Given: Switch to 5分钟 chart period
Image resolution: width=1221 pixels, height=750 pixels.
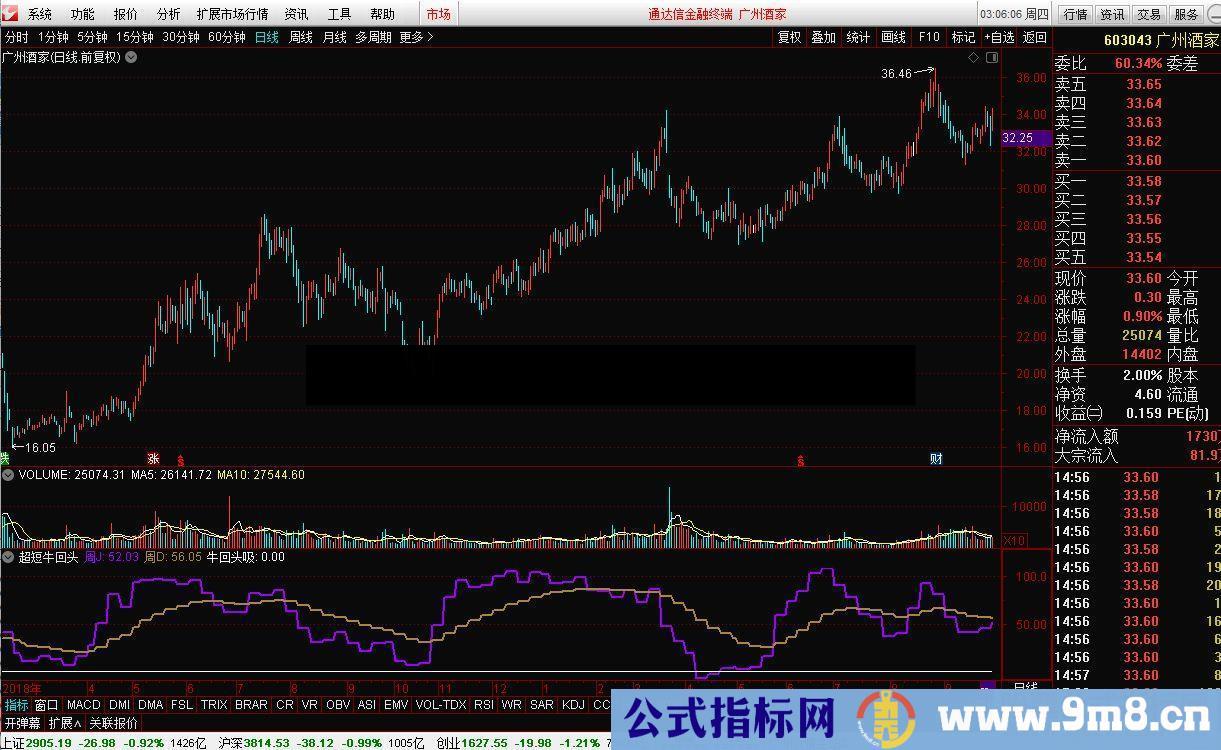Looking at the screenshot, I should 92,37.
